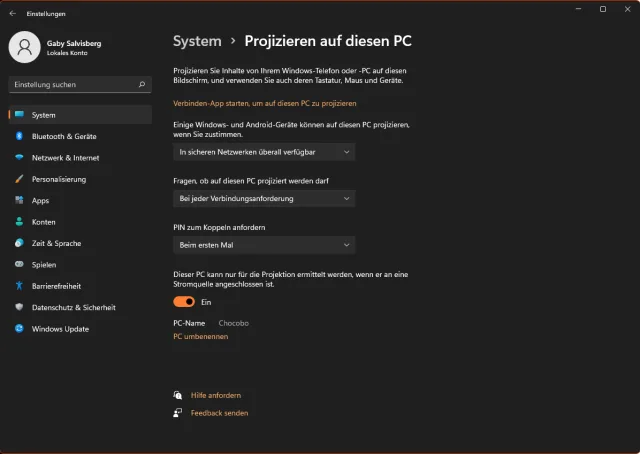The height and width of the screenshot is (454, 640).
Task: Minimize the Einstellungen window
Action: (578, 9)
